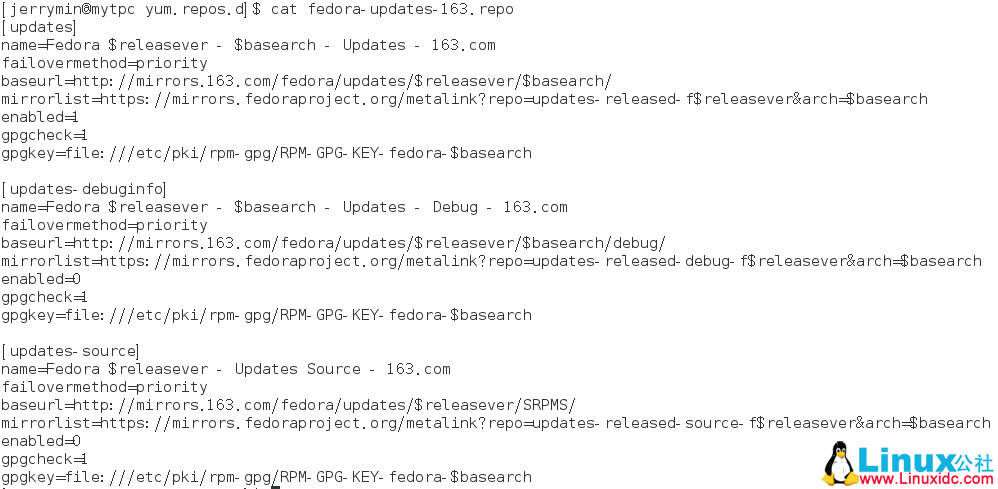The image size is (998, 489).
Task: Click the name line containing Updates Source
Action: [x=226, y=369]
